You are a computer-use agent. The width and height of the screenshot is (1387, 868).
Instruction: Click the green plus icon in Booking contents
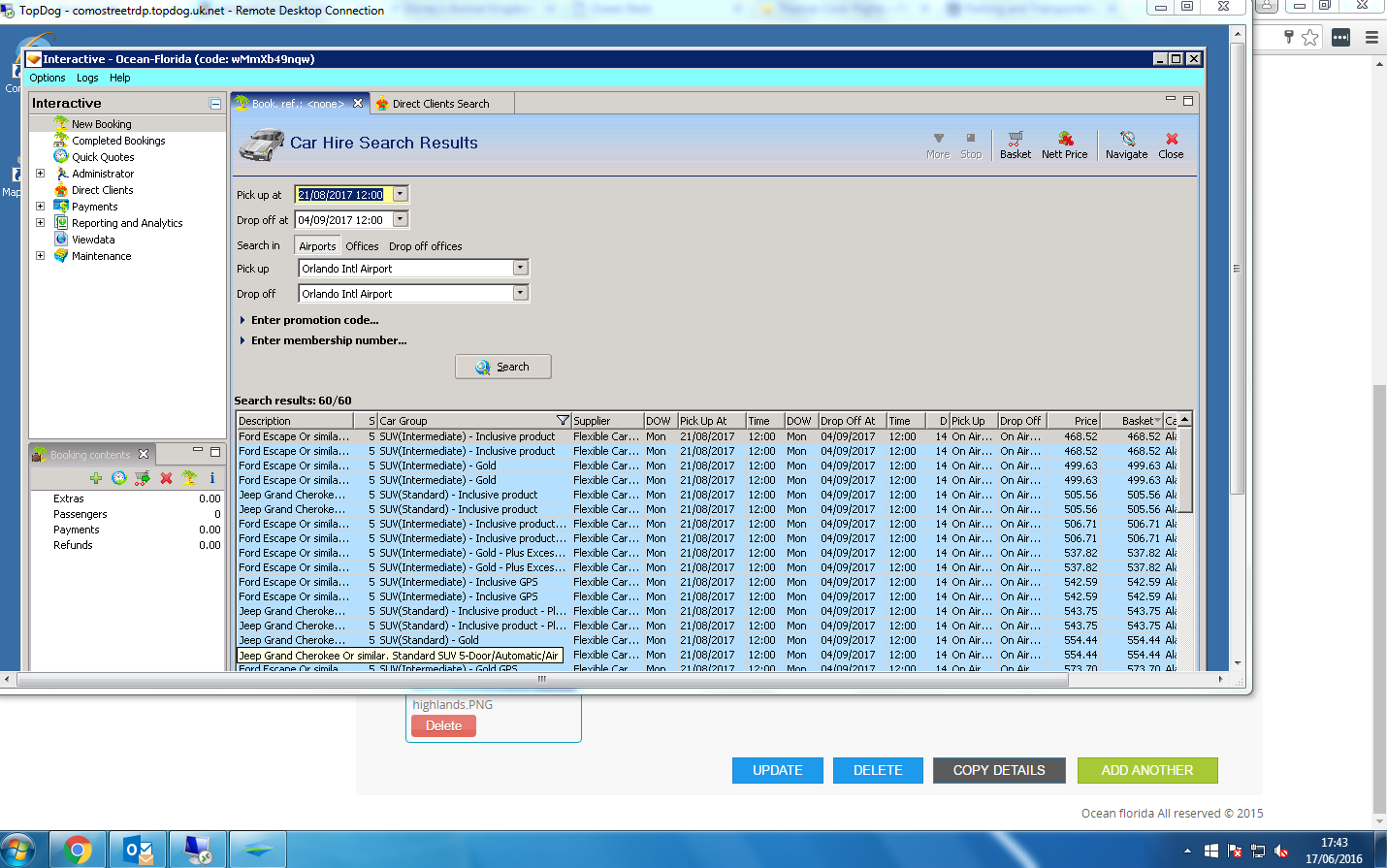point(96,478)
